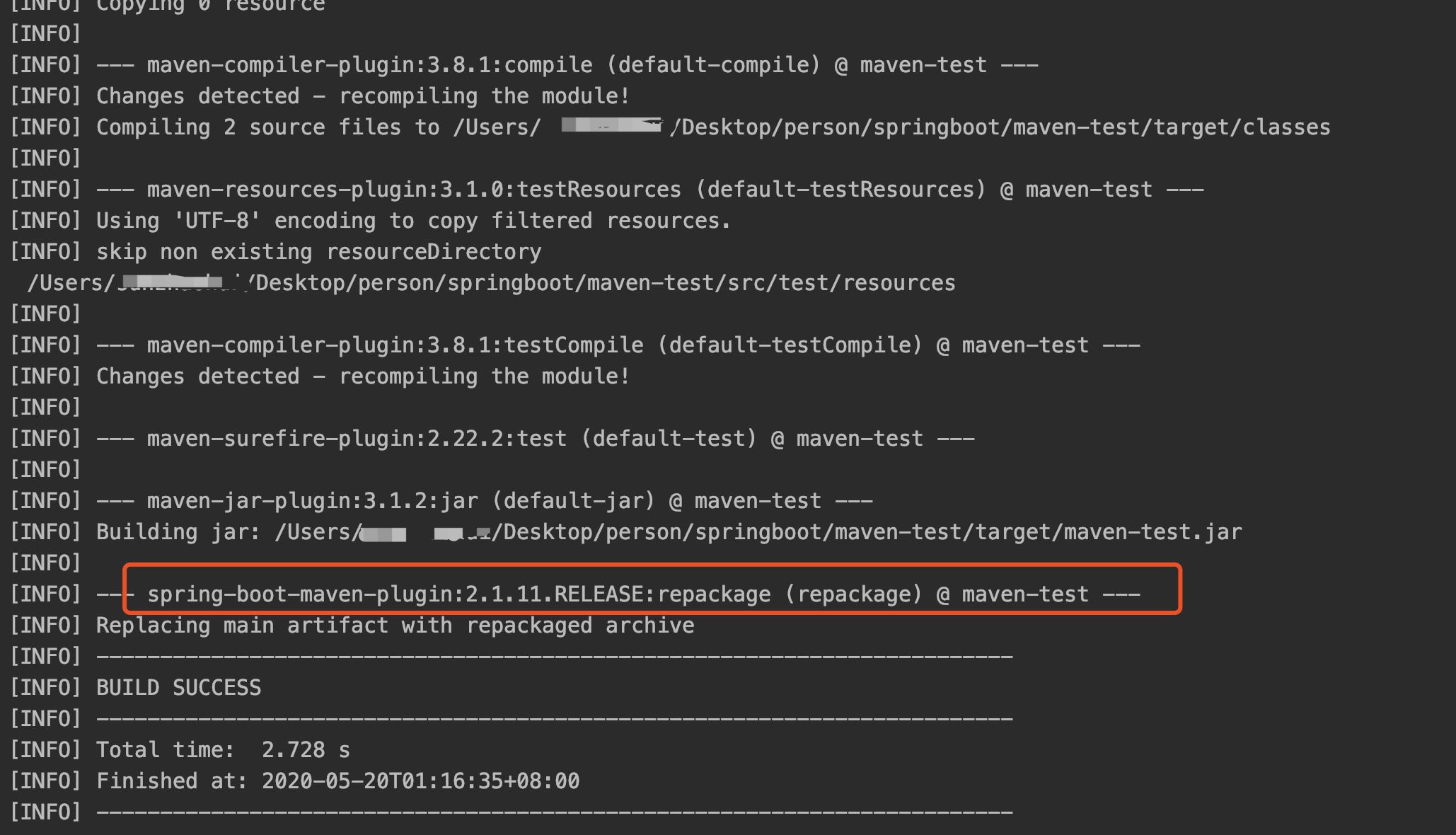Click the first 'Changes detected' message

[x=362, y=96]
